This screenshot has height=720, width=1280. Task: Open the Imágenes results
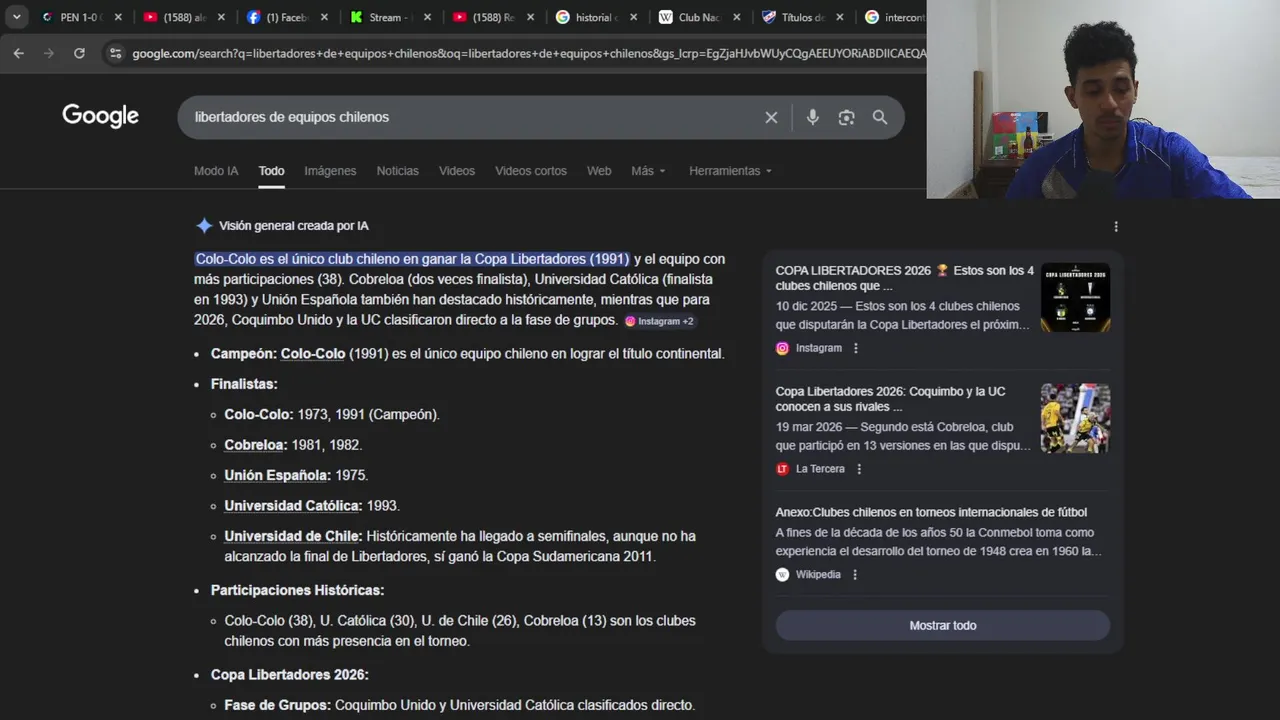330,171
